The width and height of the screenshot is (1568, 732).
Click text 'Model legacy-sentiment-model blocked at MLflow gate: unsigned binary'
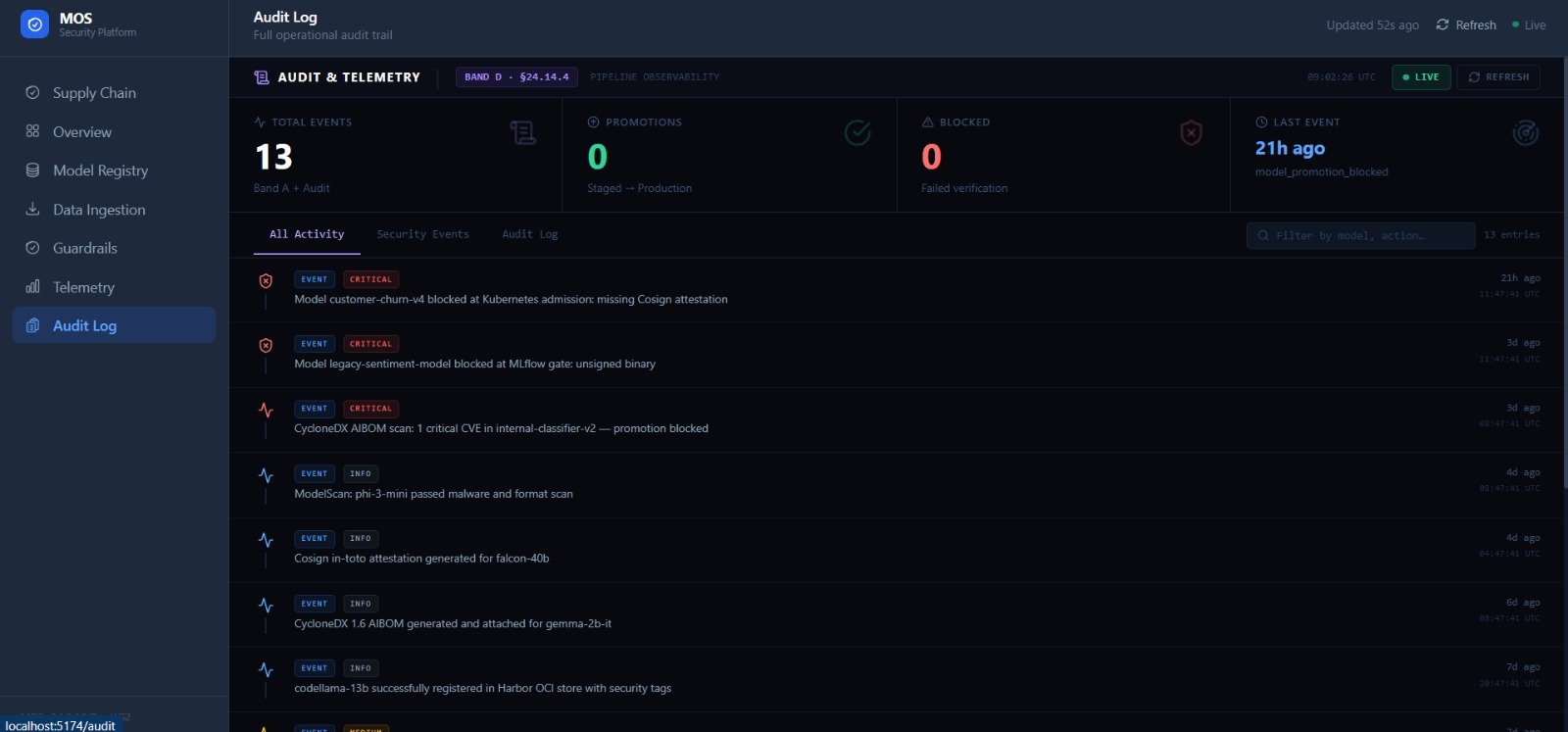click(x=474, y=364)
